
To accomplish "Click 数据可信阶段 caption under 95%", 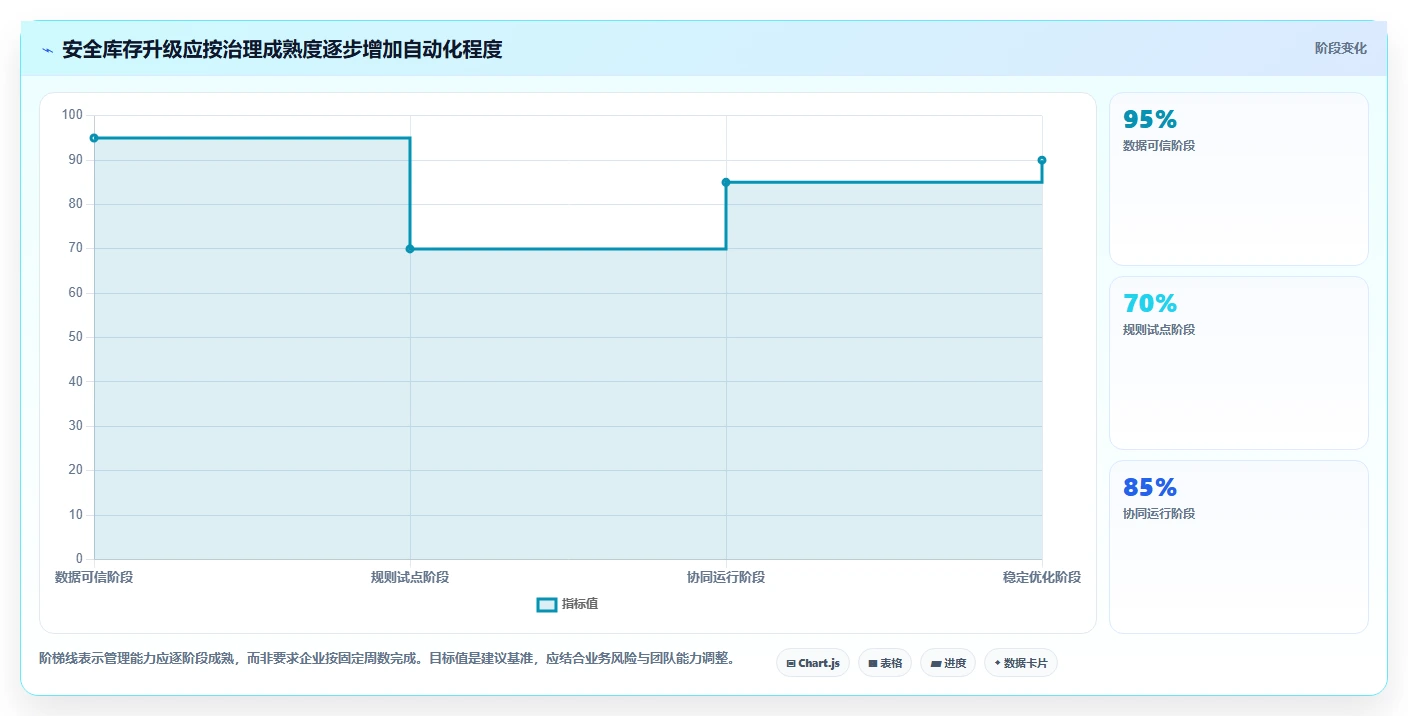I will pos(1159,146).
